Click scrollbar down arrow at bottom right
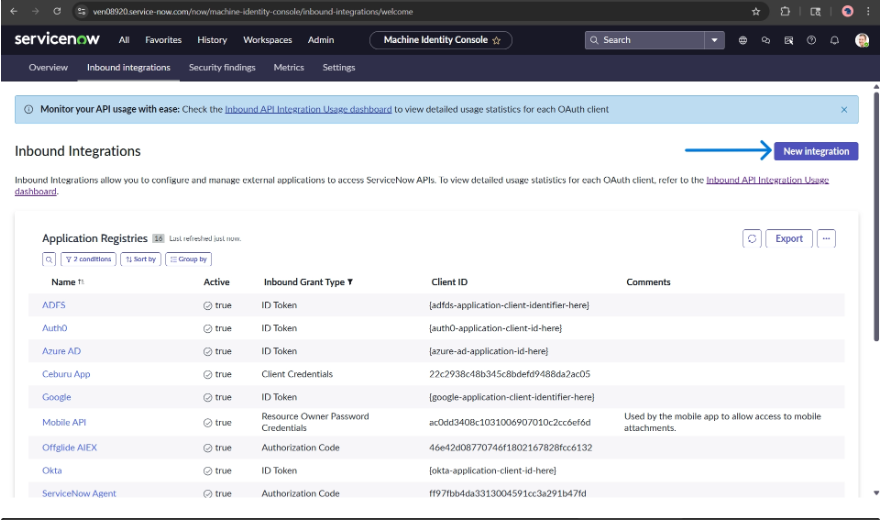 pyautogui.click(x=876, y=493)
